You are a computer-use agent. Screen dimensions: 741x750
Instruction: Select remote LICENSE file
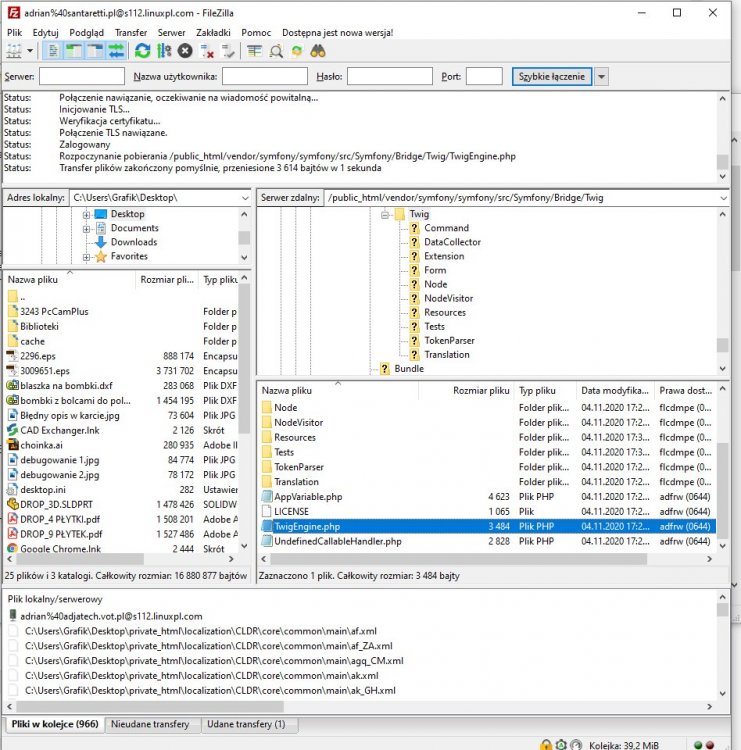pyautogui.click(x=487, y=511)
